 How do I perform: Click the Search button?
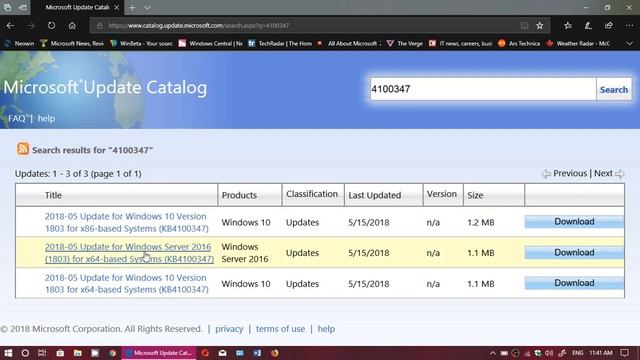click(x=614, y=89)
